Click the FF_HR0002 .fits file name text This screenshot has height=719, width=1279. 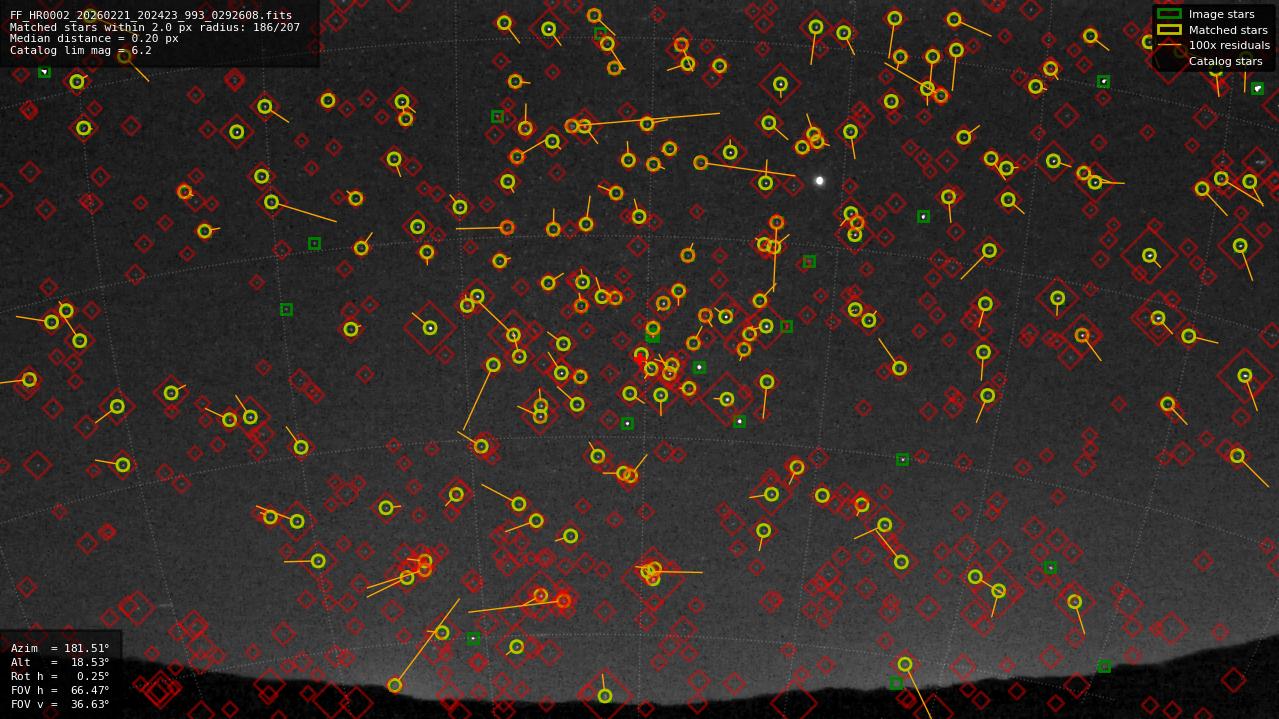(x=151, y=16)
